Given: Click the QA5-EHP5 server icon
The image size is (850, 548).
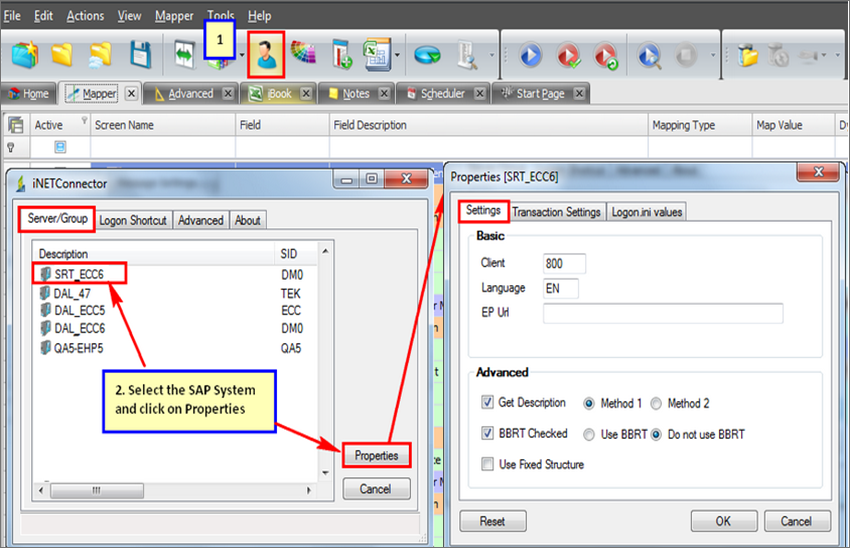Looking at the screenshot, I should 46,347.
